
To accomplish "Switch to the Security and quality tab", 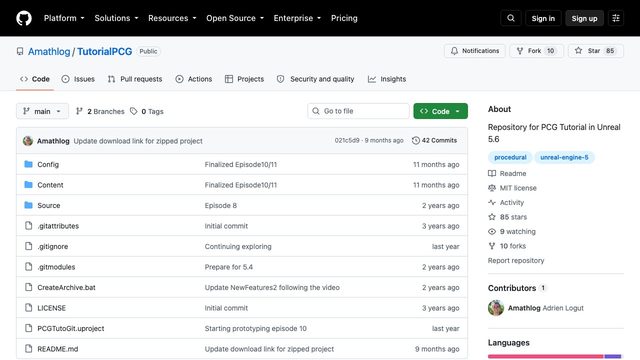I will [316, 79].
